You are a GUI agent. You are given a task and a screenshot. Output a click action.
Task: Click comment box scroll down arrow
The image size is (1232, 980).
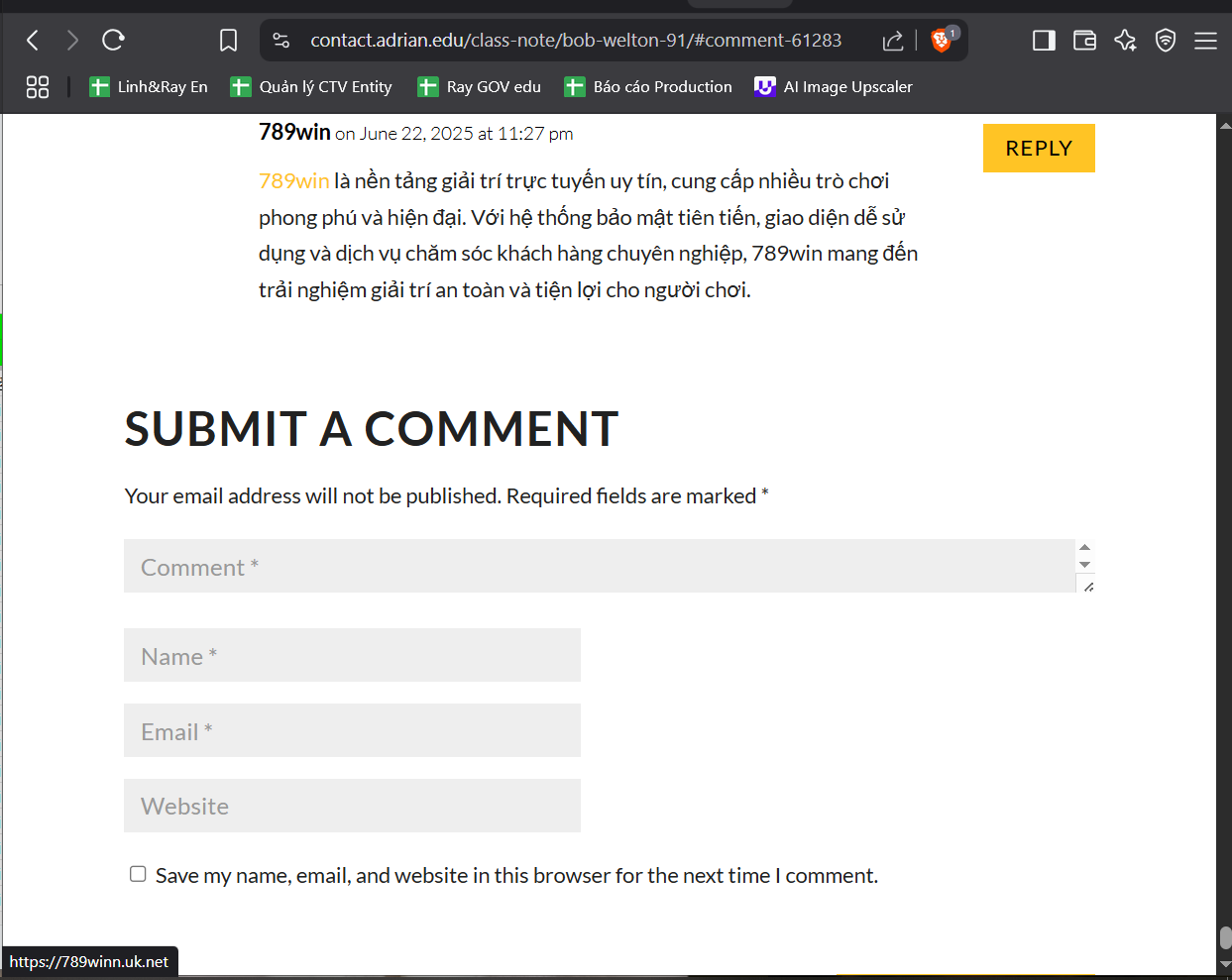pyautogui.click(x=1085, y=565)
